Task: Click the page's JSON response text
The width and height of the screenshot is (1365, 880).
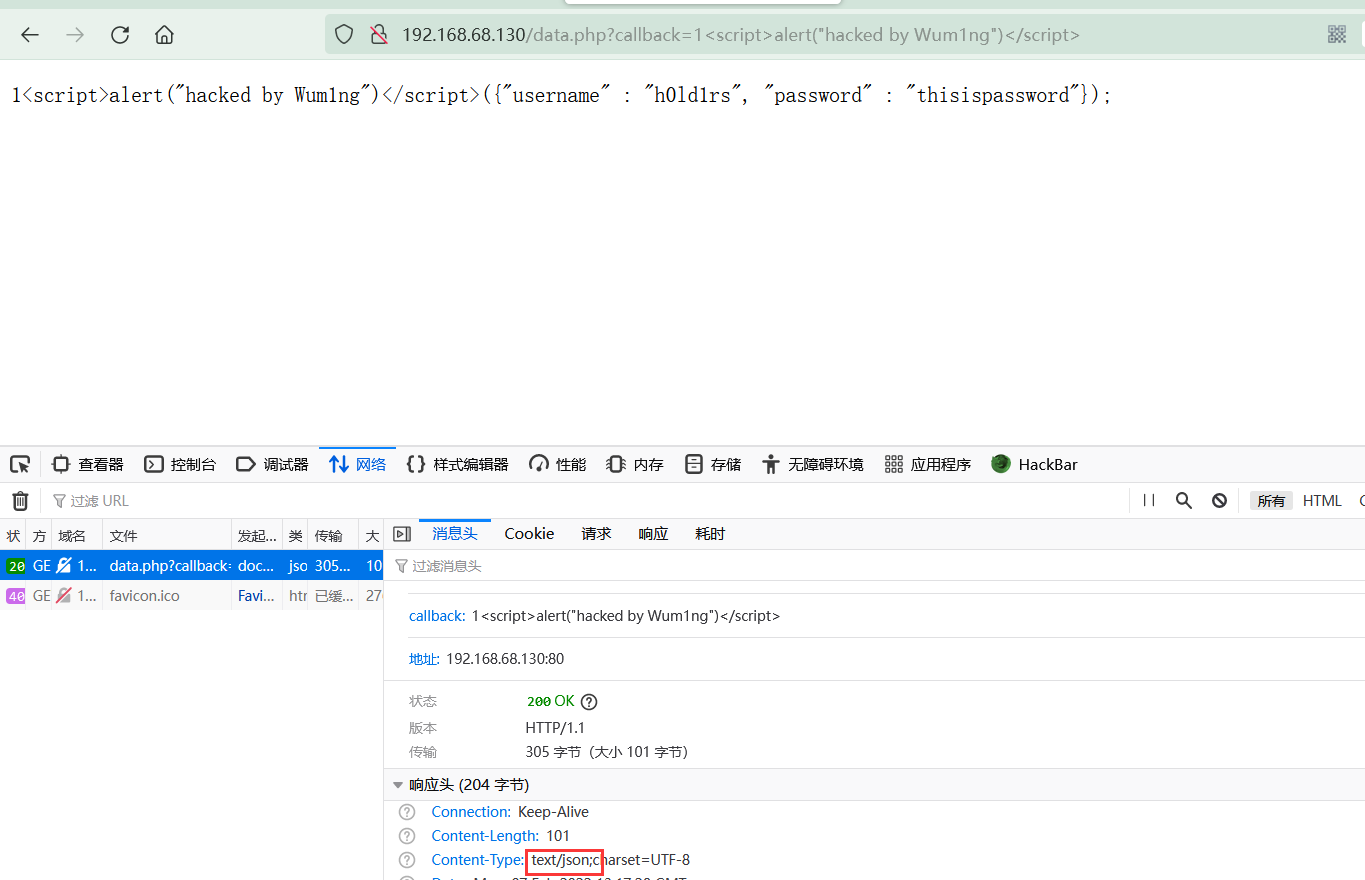Action: [x=561, y=96]
